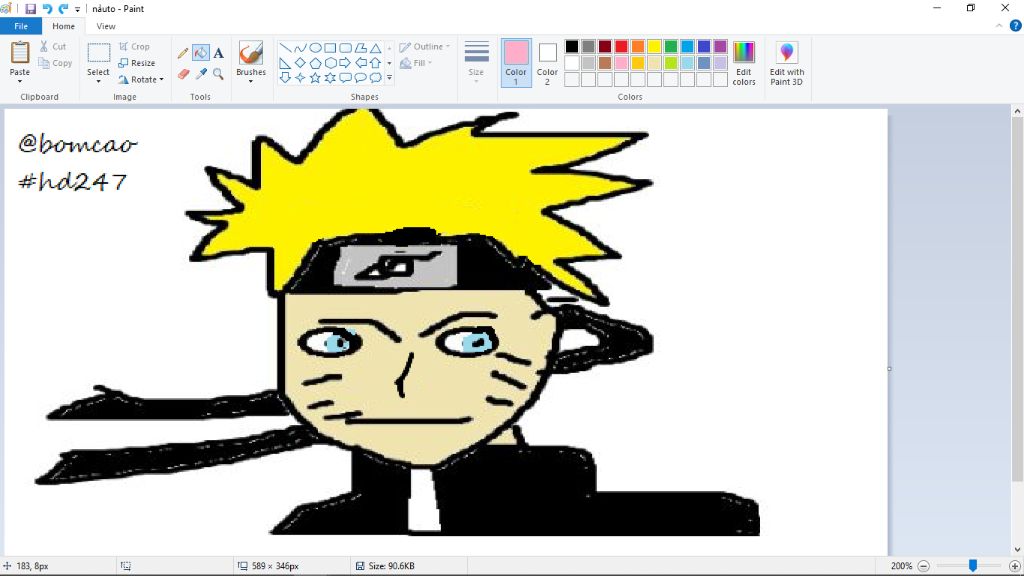Select the Magnifier tool
1024x576 pixels.
tap(218, 74)
